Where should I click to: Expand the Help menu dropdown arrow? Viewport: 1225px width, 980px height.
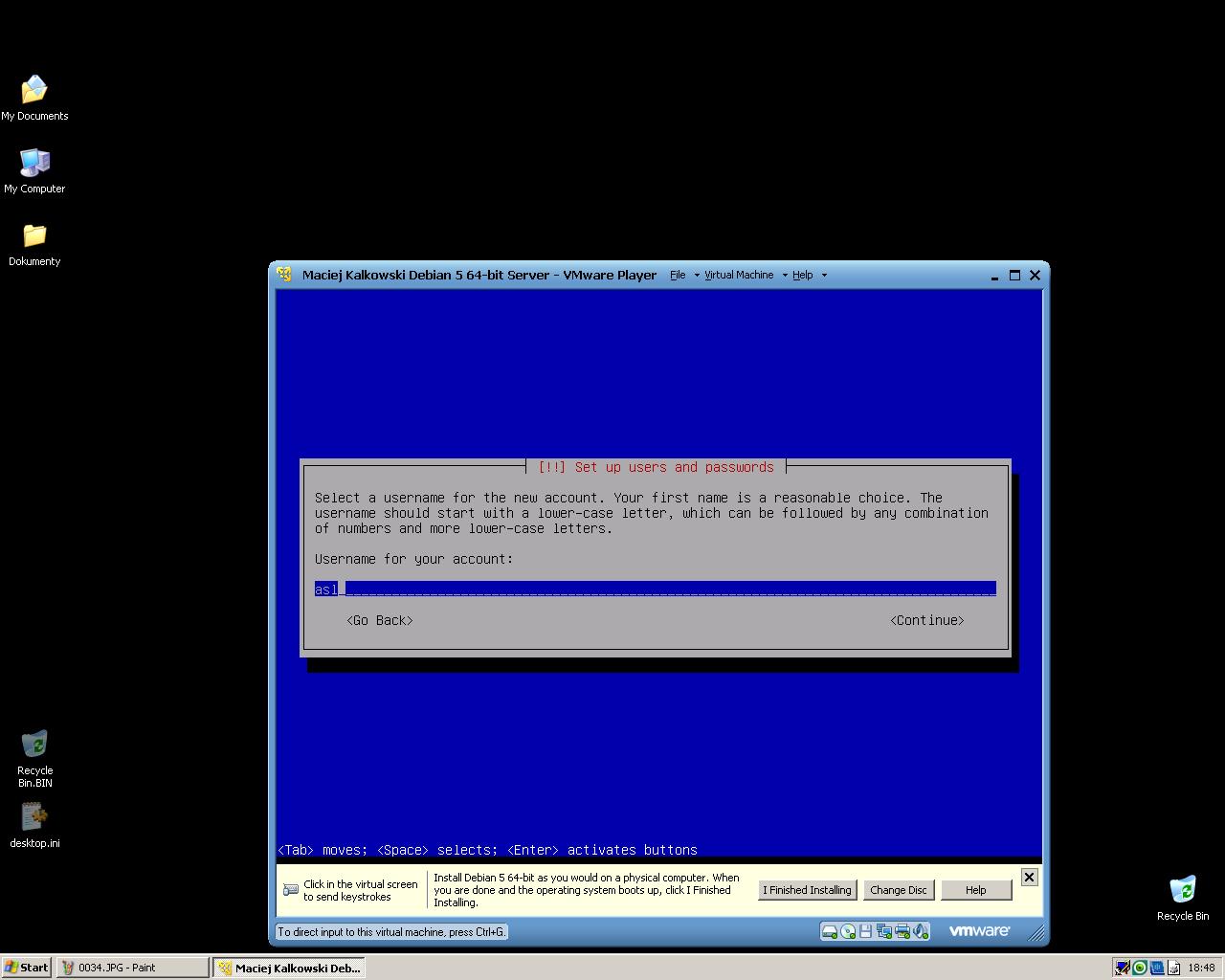coord(824,275)
